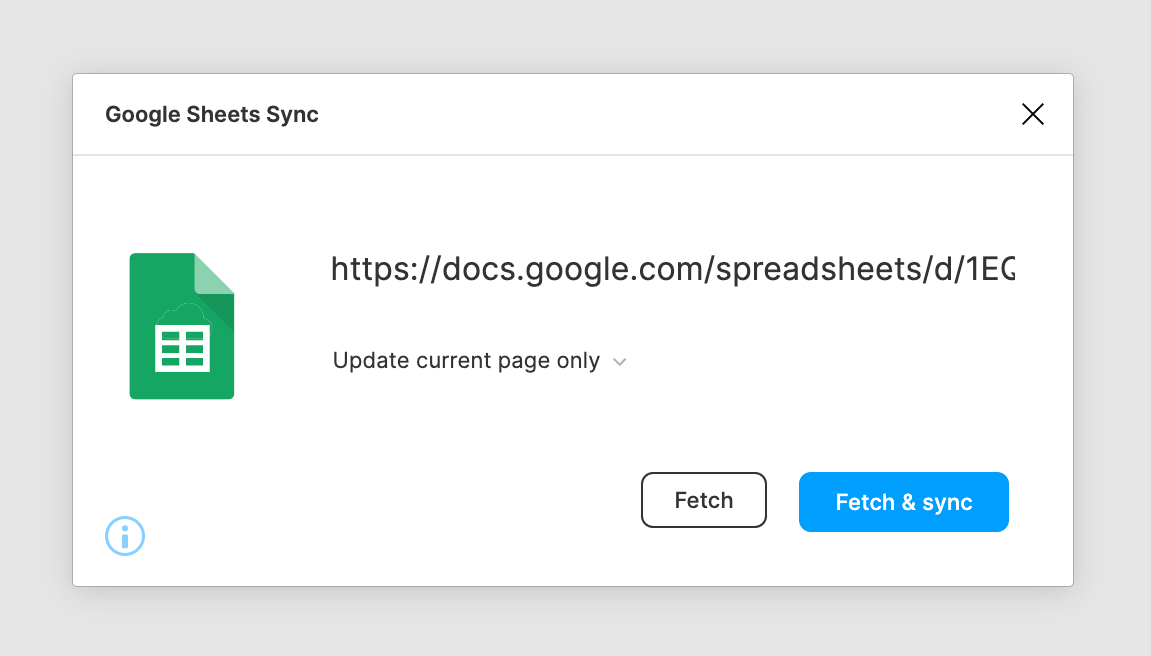Click the 'Google Sheets Sync' title text

point(212,114)
